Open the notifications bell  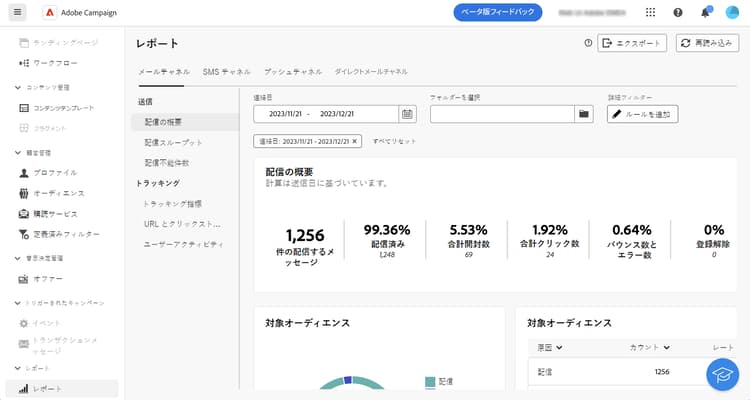706,12
